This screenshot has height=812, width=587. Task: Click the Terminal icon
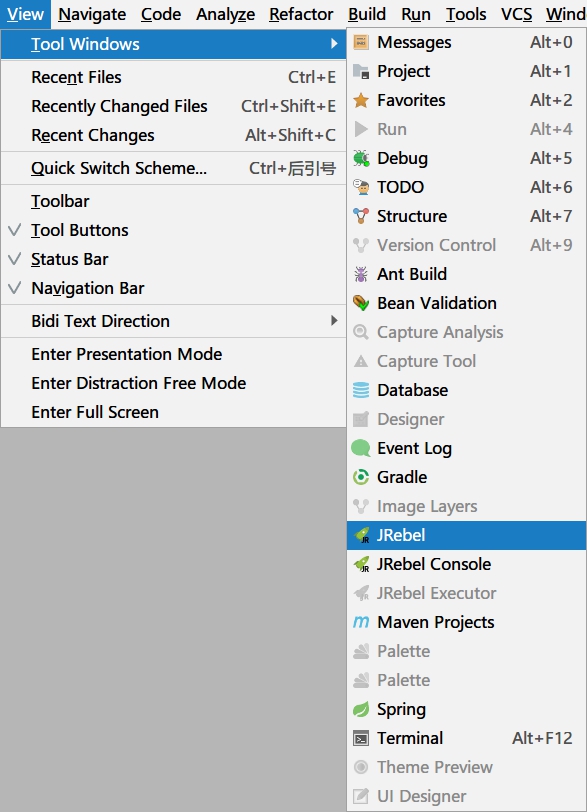(x=361, y=738)
